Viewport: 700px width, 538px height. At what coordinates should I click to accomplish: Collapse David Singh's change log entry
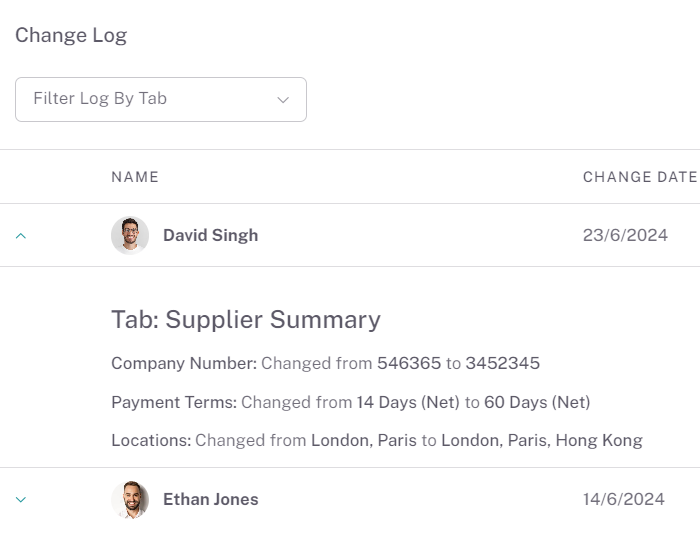(x=21, y=236)
